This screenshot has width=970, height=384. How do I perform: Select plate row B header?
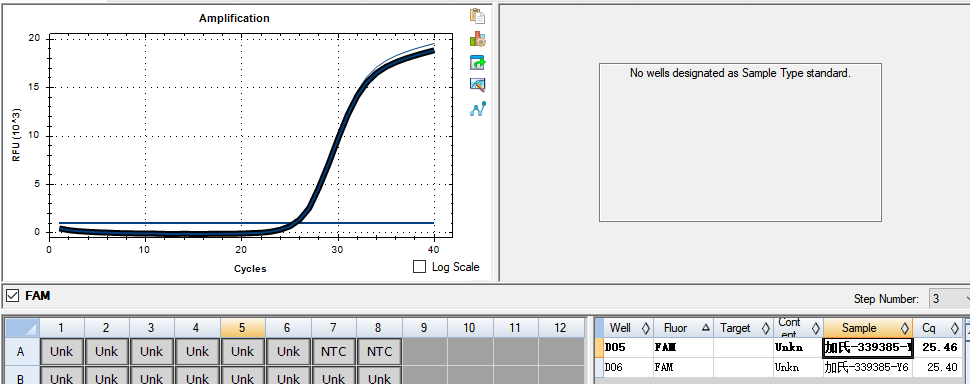pyautogui.click(x=22, y=375)
